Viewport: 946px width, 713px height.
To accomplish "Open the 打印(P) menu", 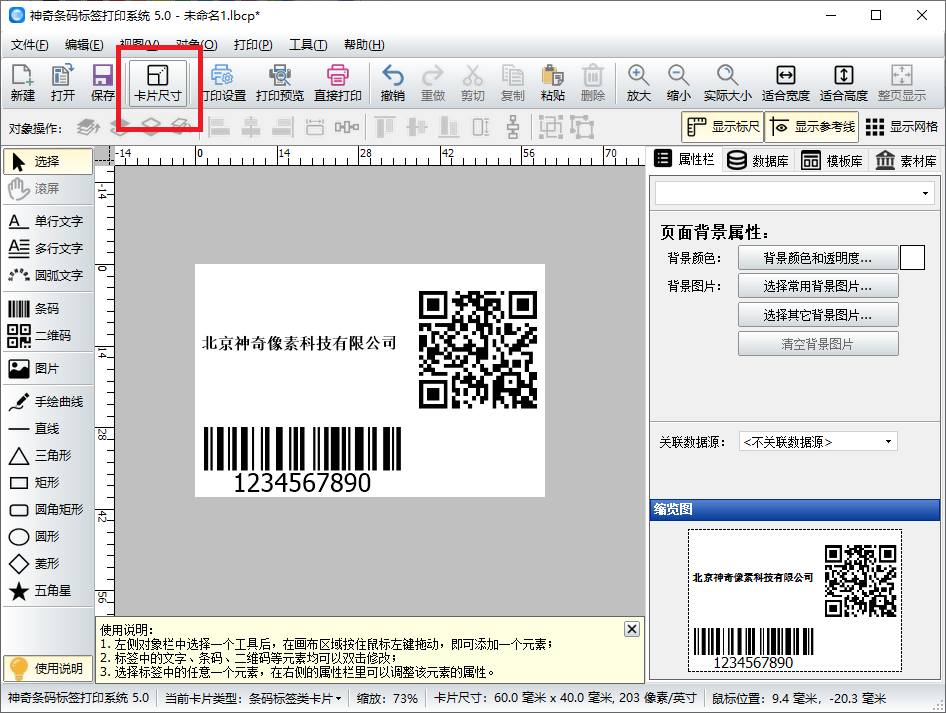I will tap(253, 45).
